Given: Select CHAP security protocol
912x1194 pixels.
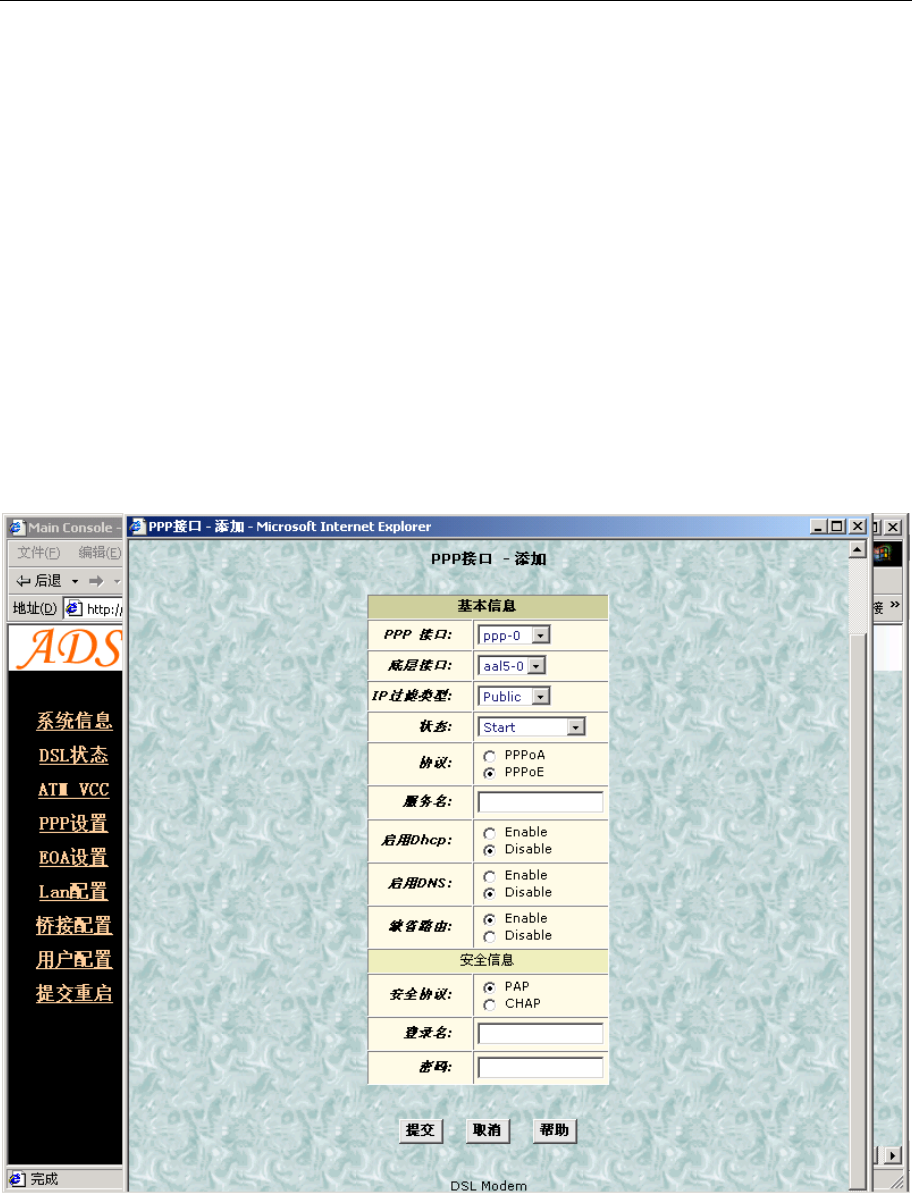Looking at the screenshot, I should (x=489, y=1005).
